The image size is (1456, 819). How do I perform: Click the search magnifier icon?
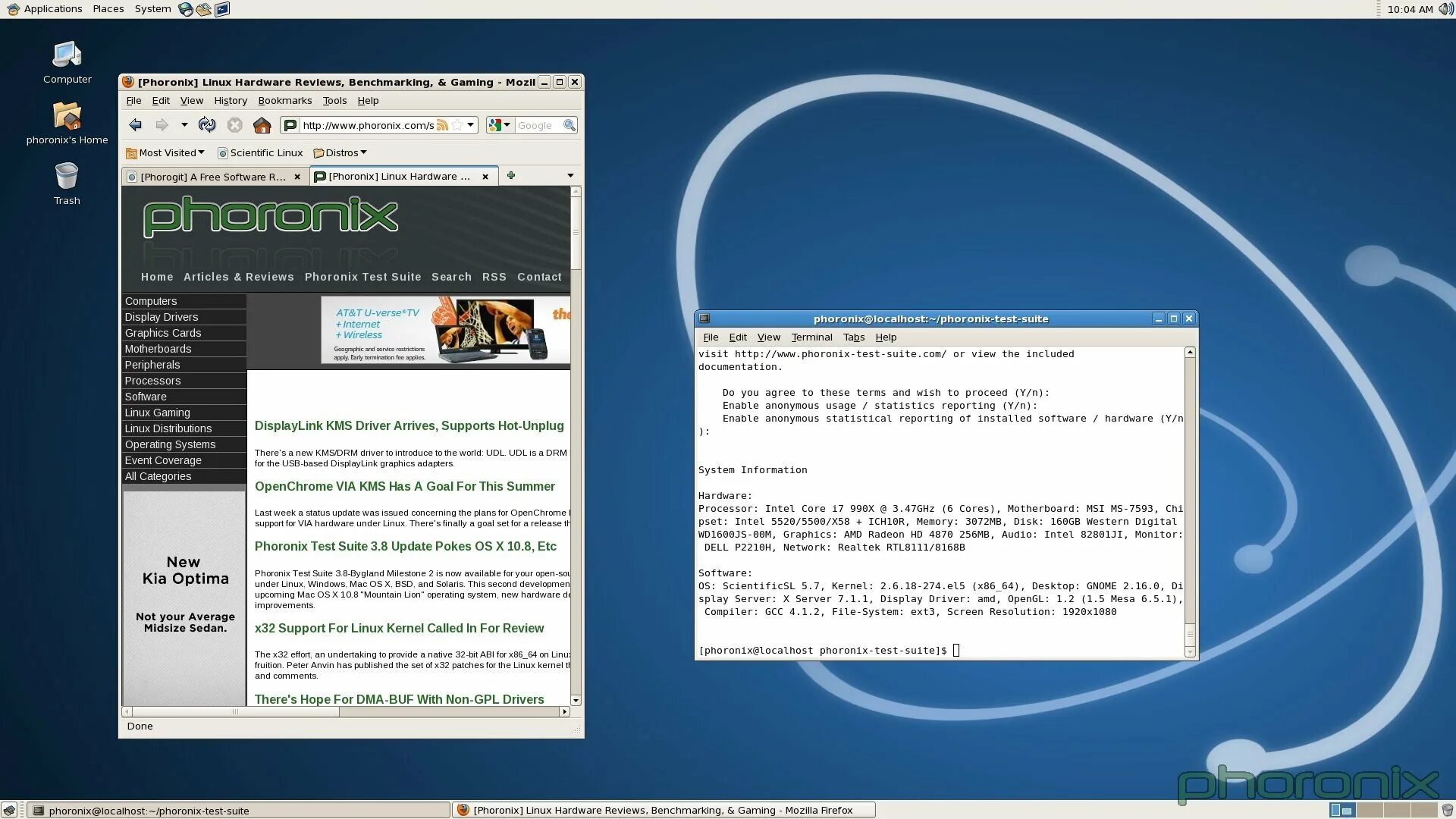pyautogui.click(x=569, y=125)
